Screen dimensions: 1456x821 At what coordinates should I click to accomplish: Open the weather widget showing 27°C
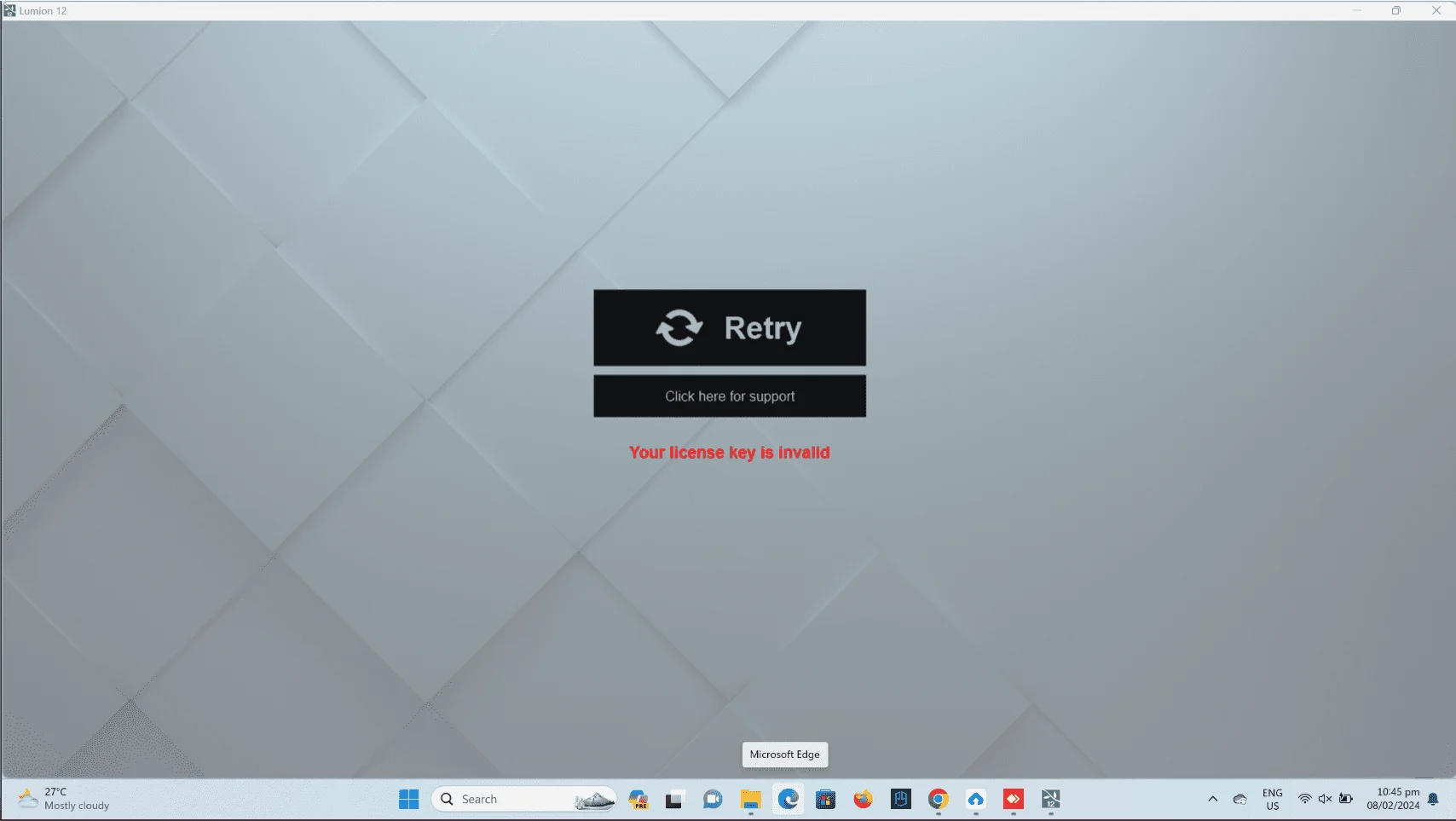click(x=65, y=799)
